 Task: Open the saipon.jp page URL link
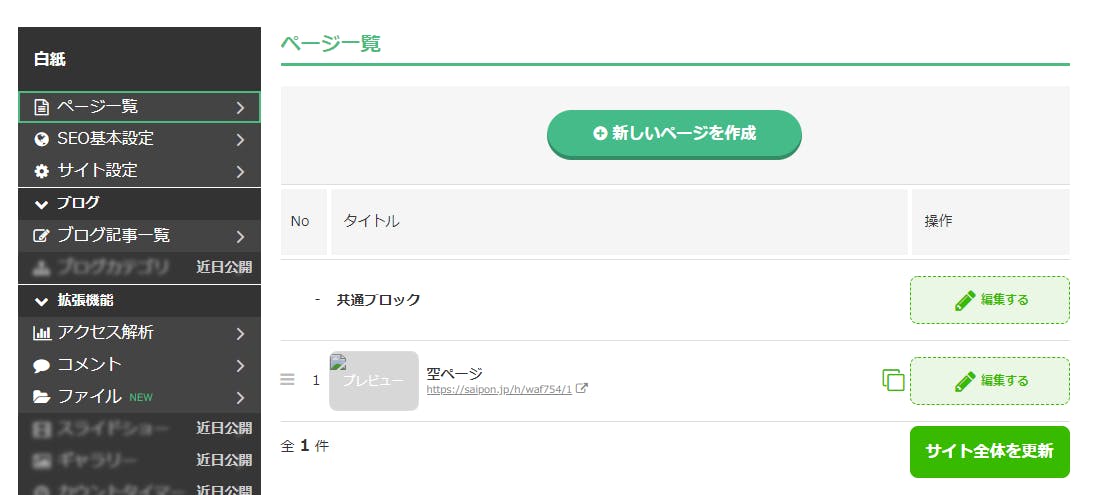[499, 390]
